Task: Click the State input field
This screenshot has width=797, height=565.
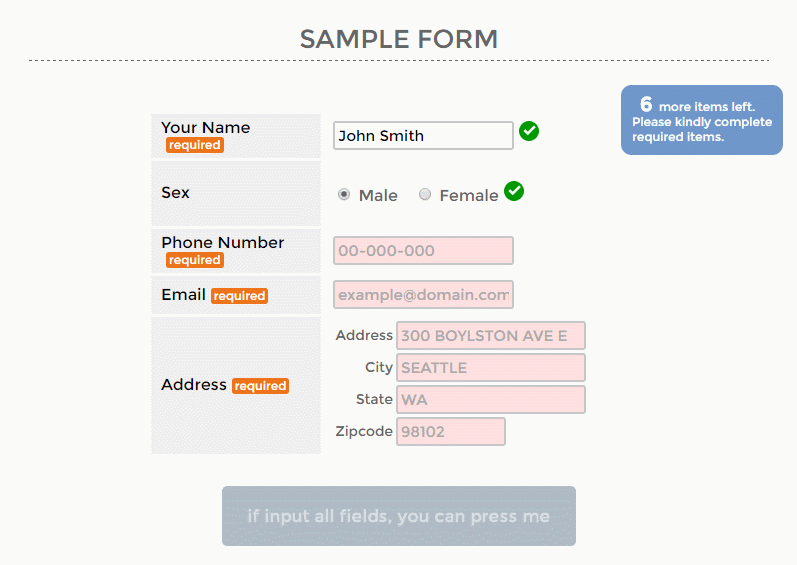Action: pyautogui.click(x=491, y=399)
